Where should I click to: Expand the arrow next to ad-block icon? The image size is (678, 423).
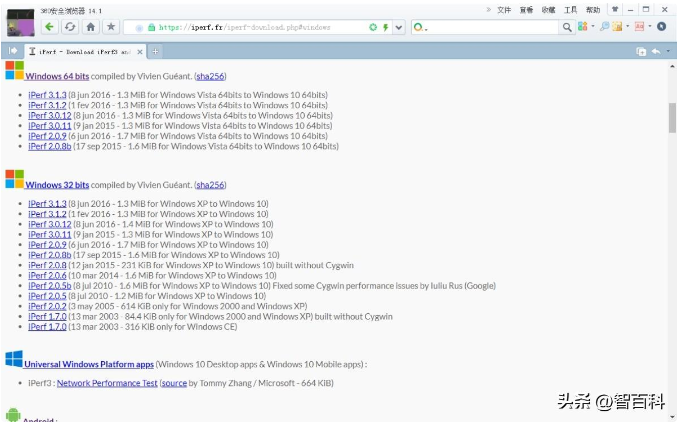(649, 26)
